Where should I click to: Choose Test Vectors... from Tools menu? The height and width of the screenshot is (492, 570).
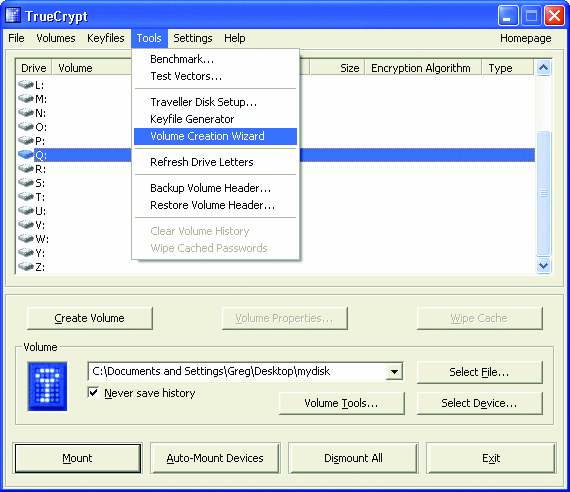215,76
